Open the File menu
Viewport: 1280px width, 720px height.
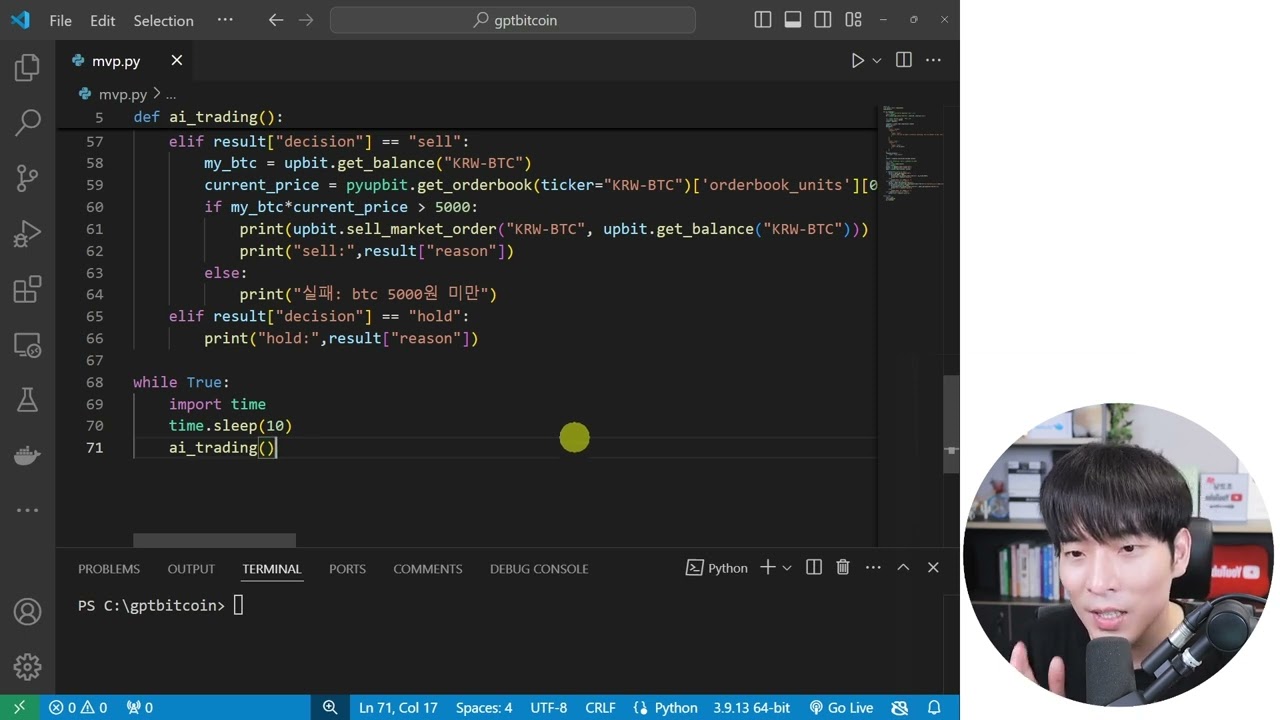[x=60, y=20]
